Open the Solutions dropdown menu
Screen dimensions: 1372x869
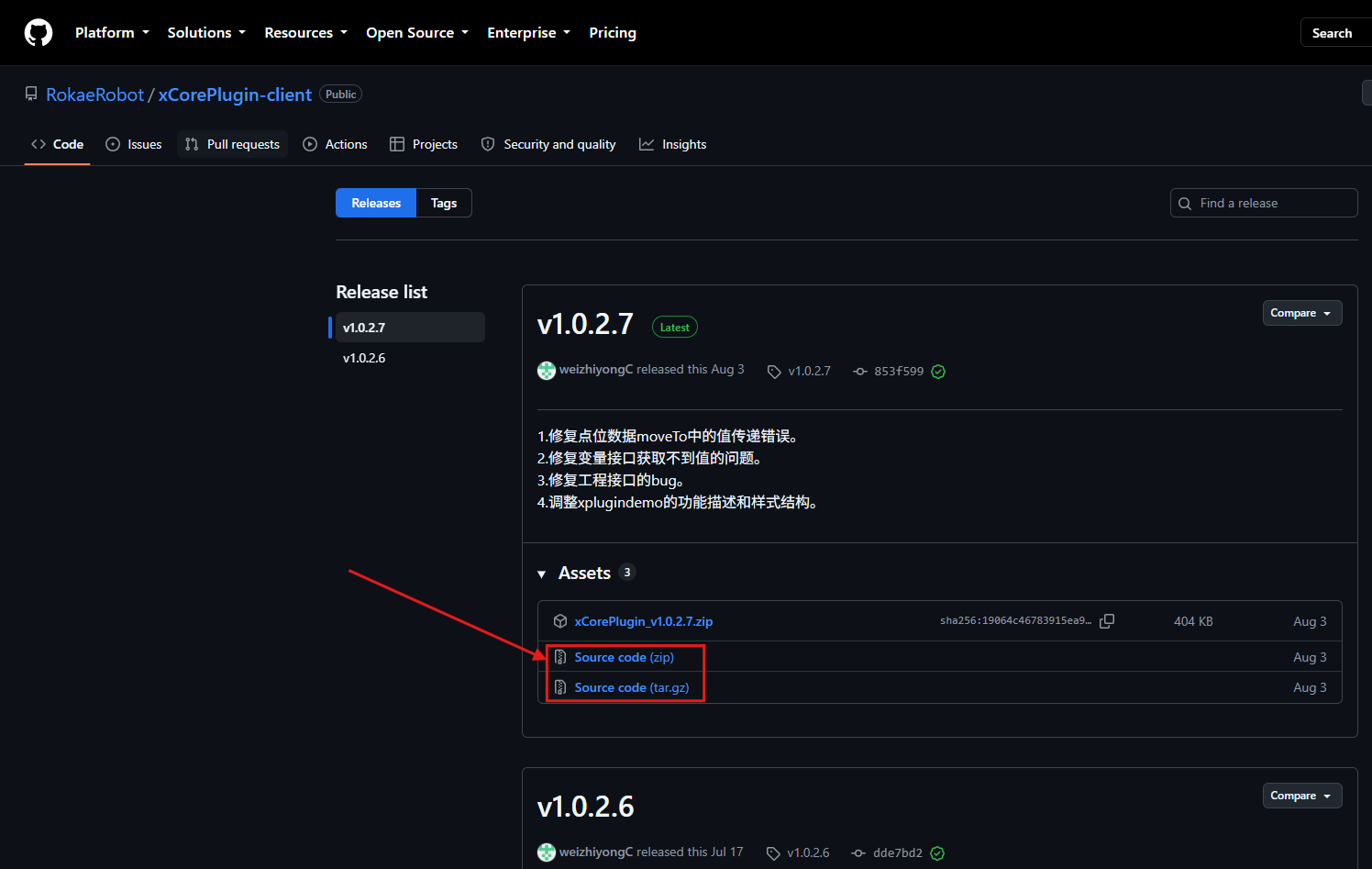tap(206, 32)
